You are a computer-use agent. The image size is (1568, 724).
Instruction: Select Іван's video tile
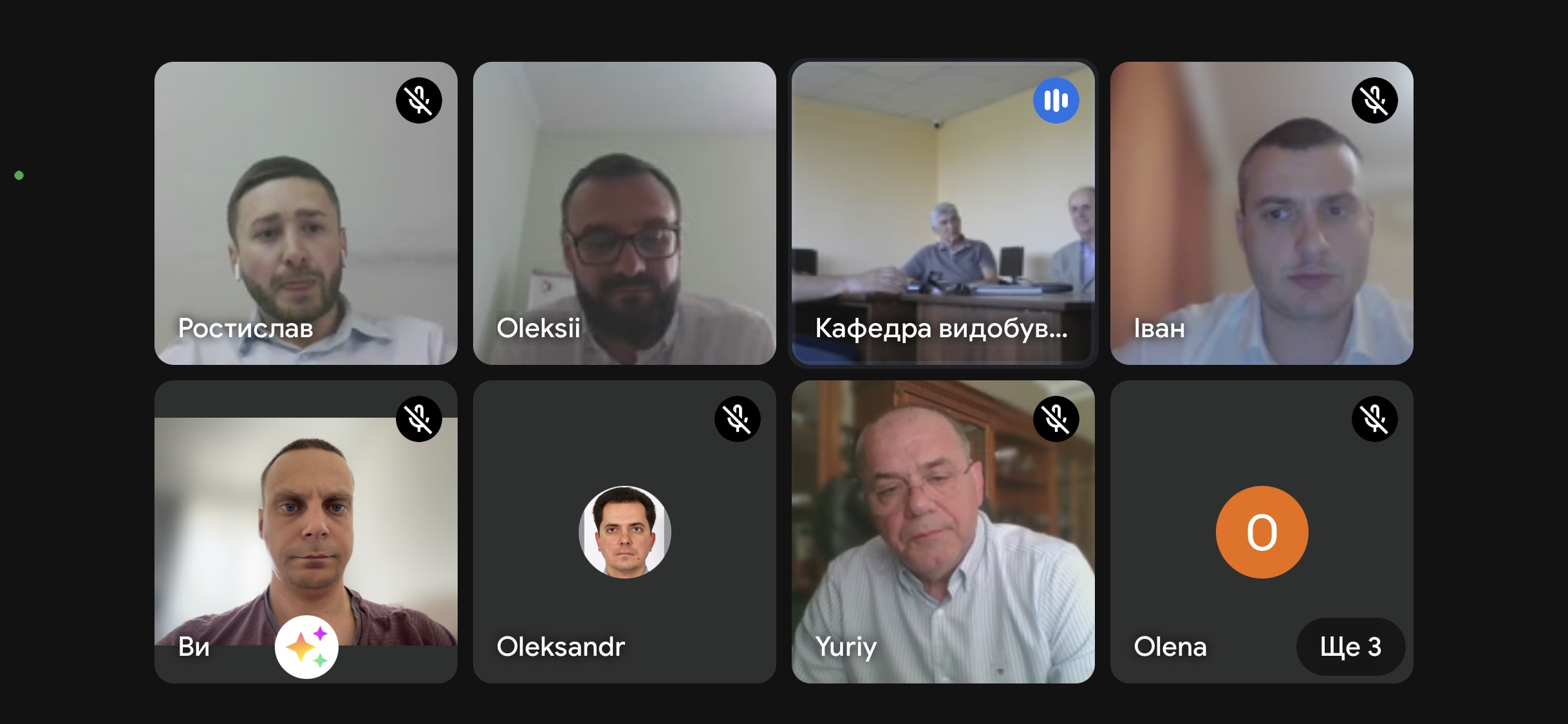click(x=1262, y=213)
